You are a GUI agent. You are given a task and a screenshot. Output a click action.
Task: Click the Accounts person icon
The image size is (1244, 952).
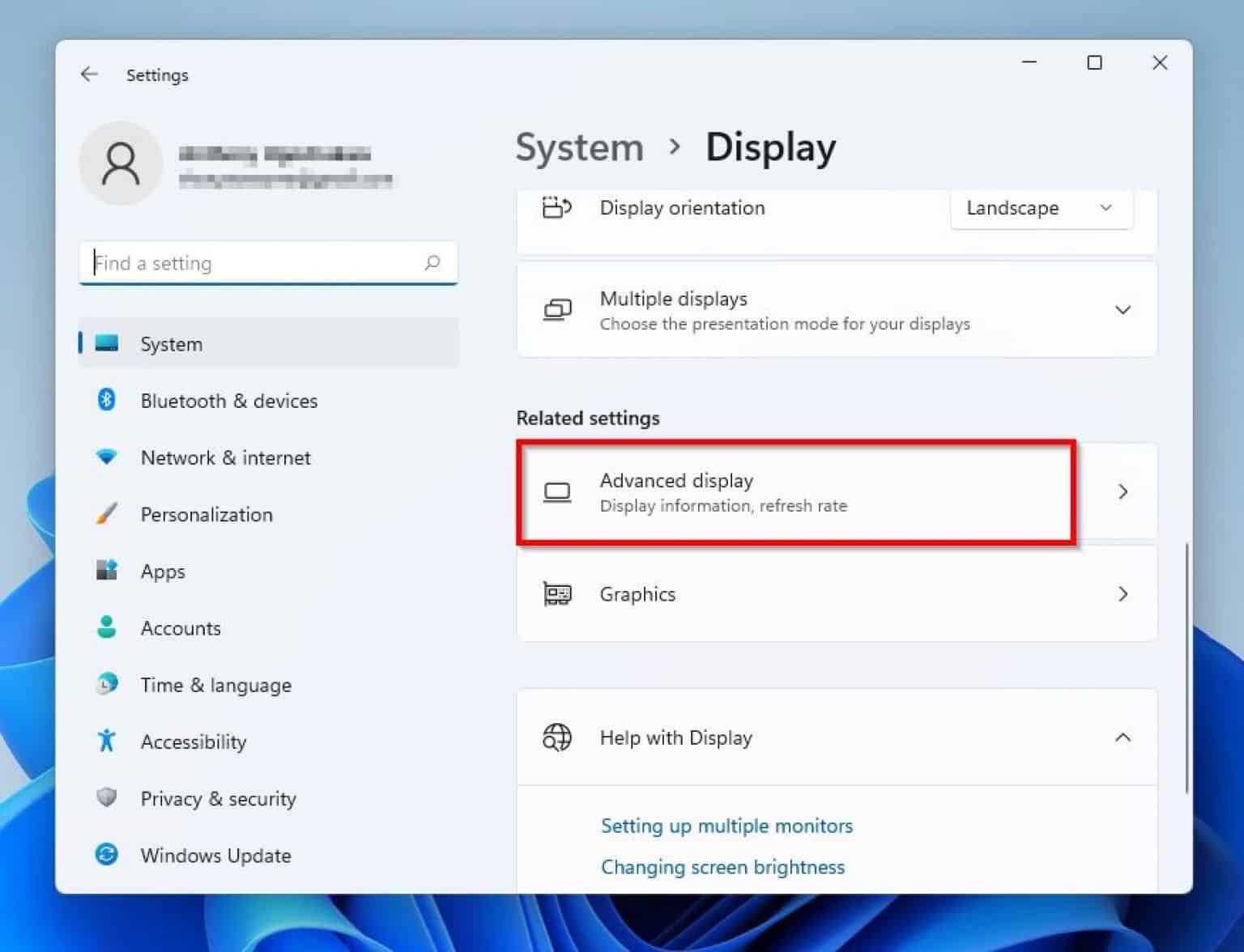107,627
